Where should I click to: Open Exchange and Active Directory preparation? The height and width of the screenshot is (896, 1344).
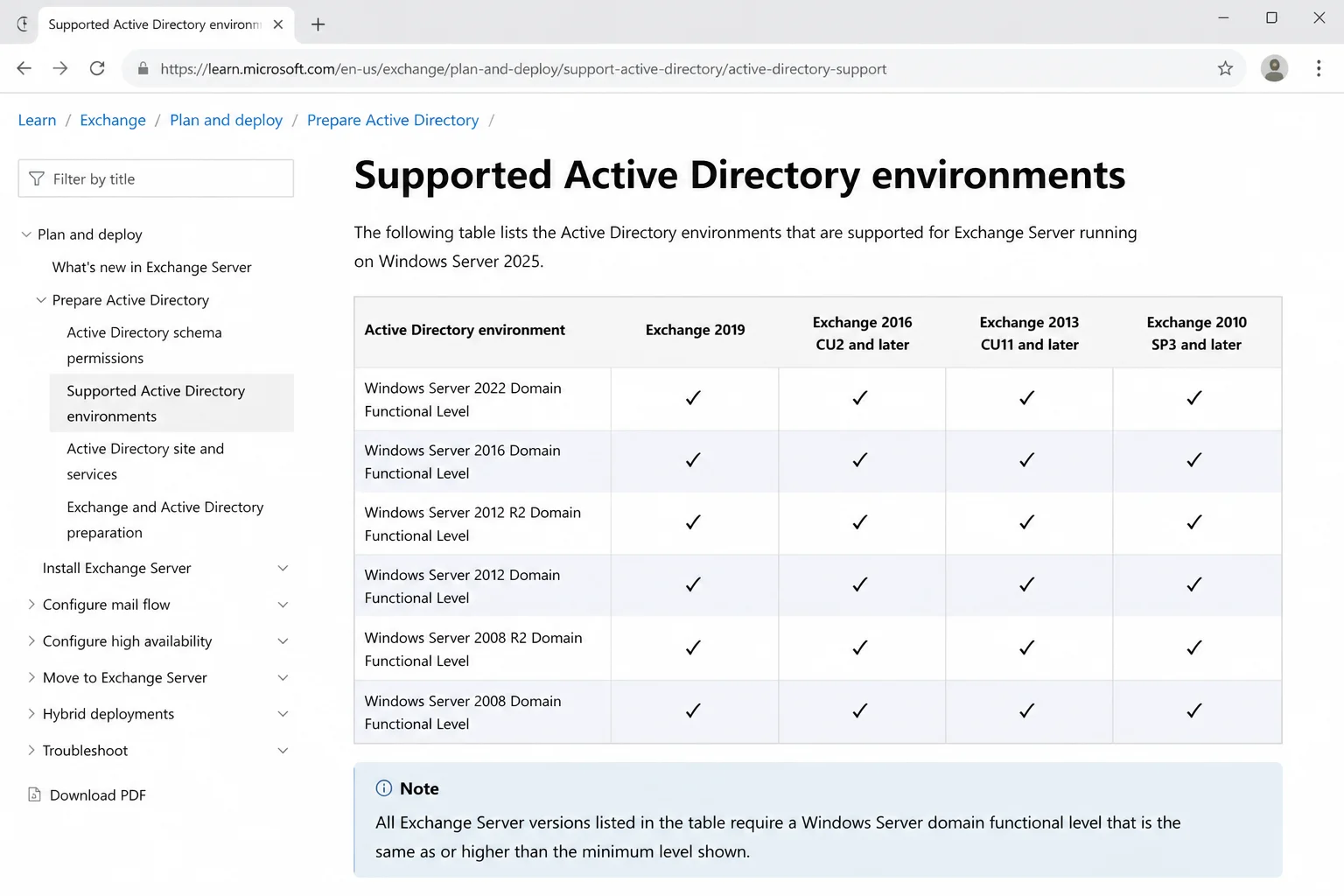[x=165, y=520]
